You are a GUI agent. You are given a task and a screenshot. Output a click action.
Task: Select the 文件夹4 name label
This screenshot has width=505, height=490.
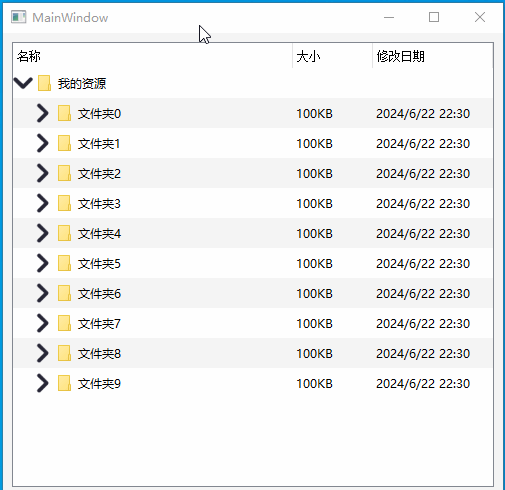click(x=99, y=234)
